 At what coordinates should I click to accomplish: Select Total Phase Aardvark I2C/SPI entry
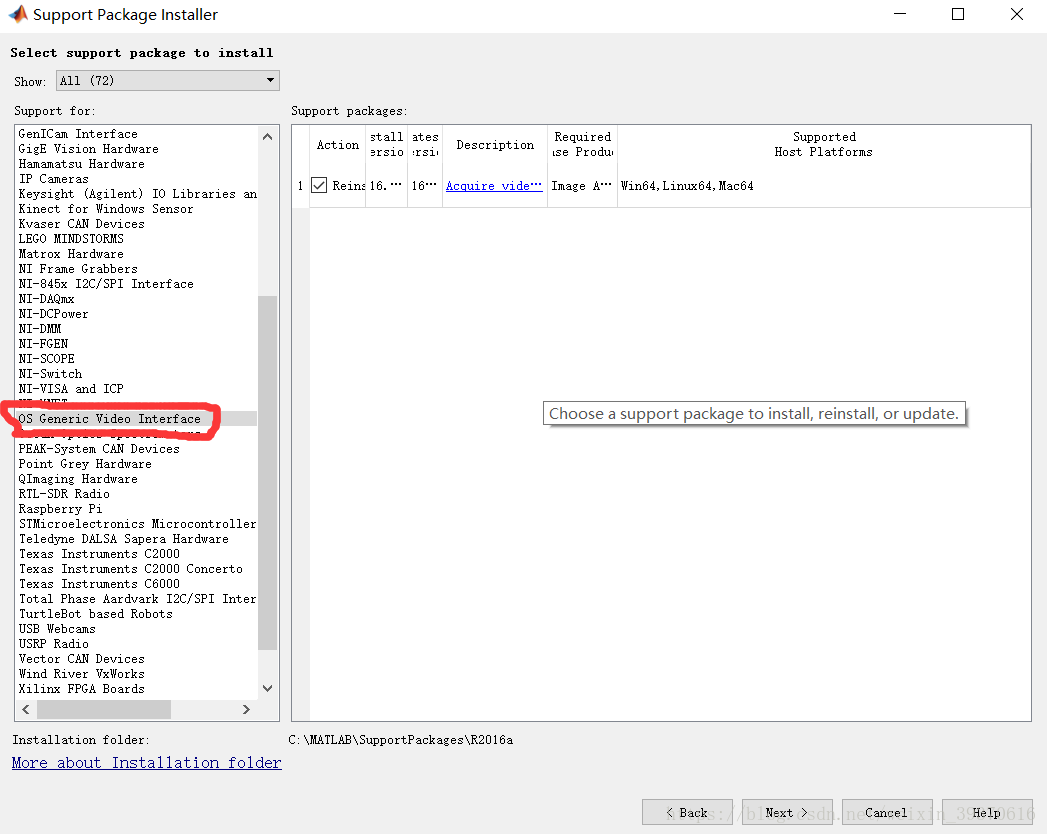tap(136, 599)
